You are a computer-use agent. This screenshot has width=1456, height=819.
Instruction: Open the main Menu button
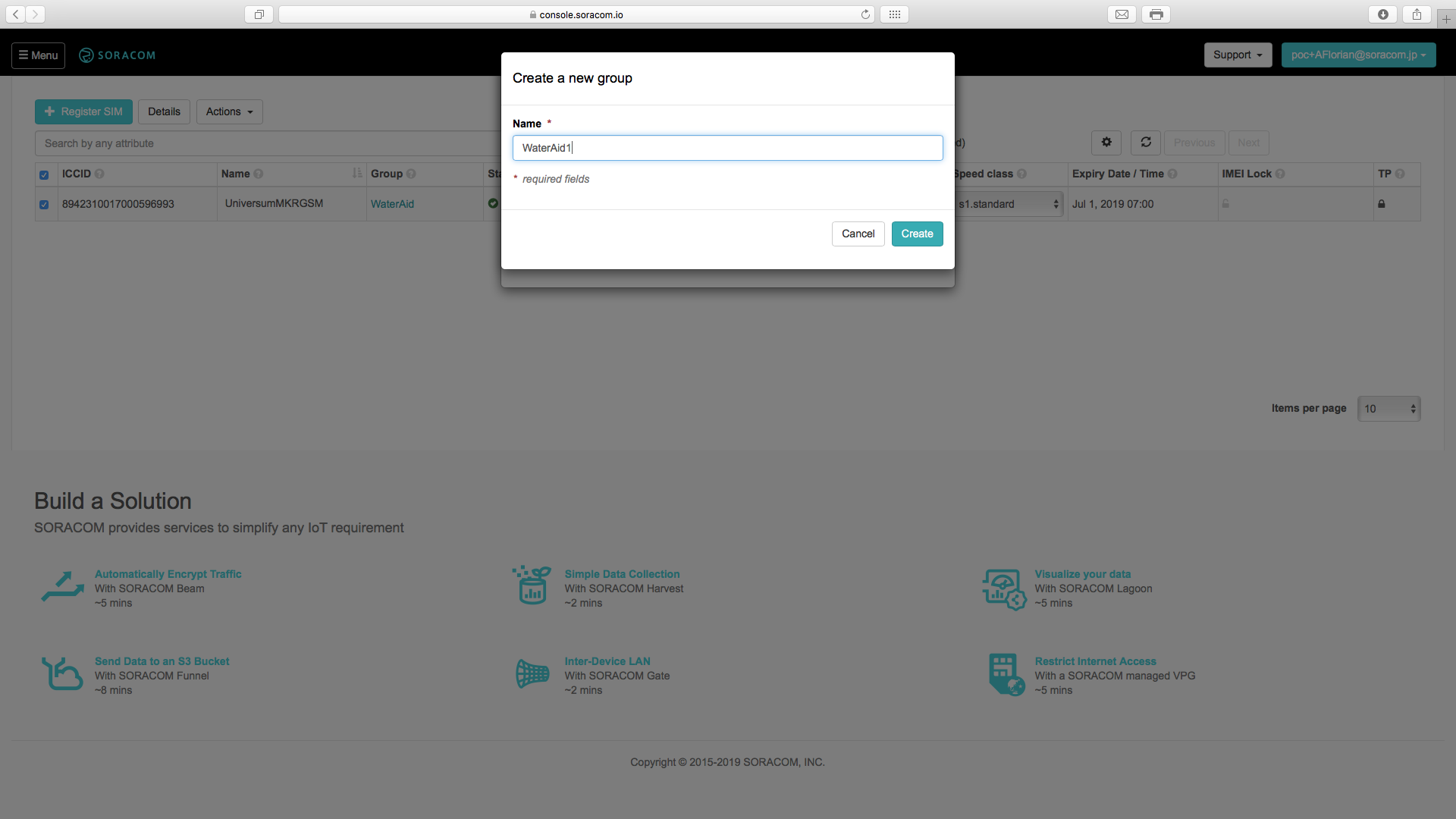pyautogui.click(x=38, y=55)
